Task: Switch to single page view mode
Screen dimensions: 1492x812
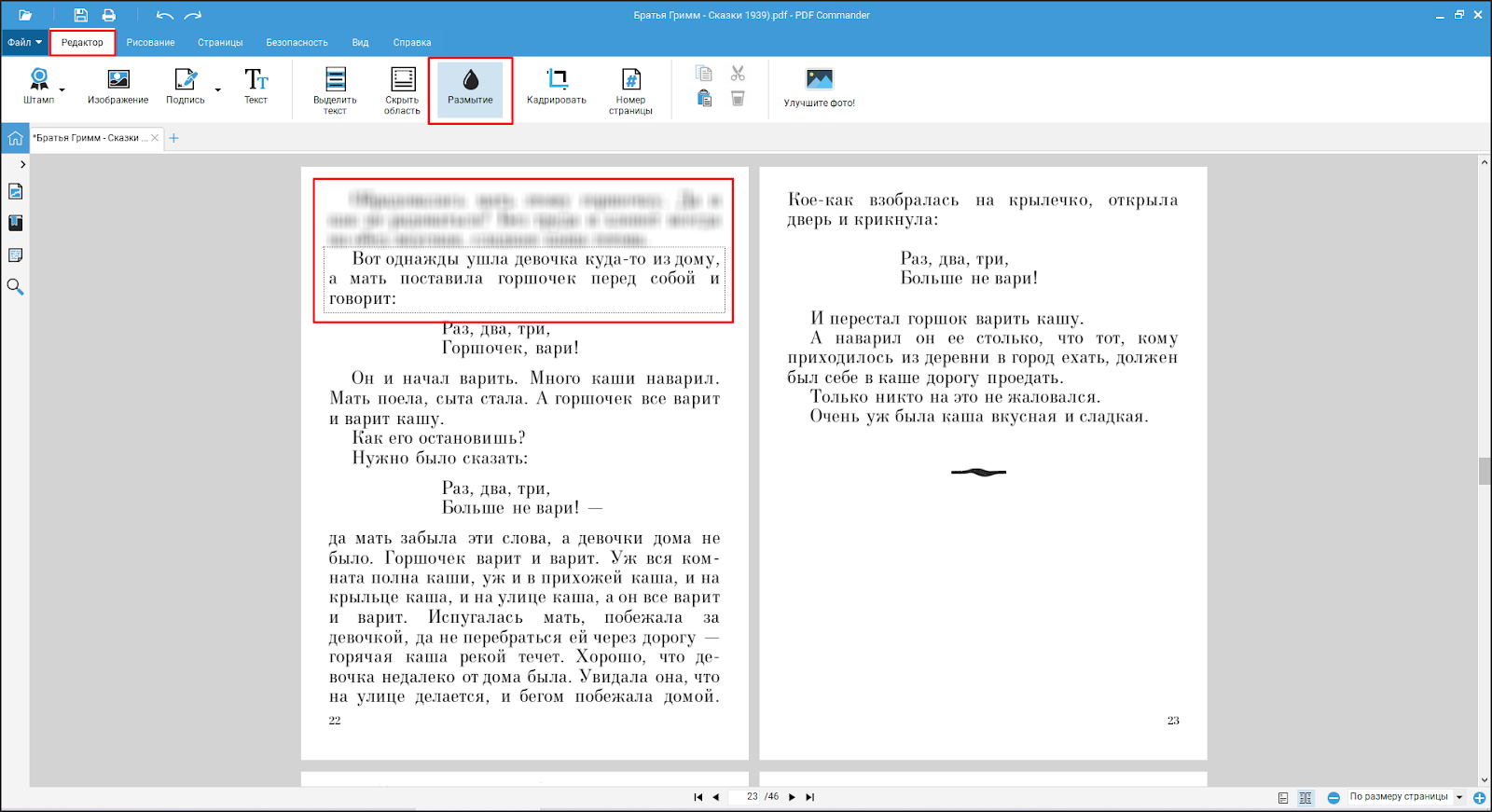Action: click(1283, 798)
